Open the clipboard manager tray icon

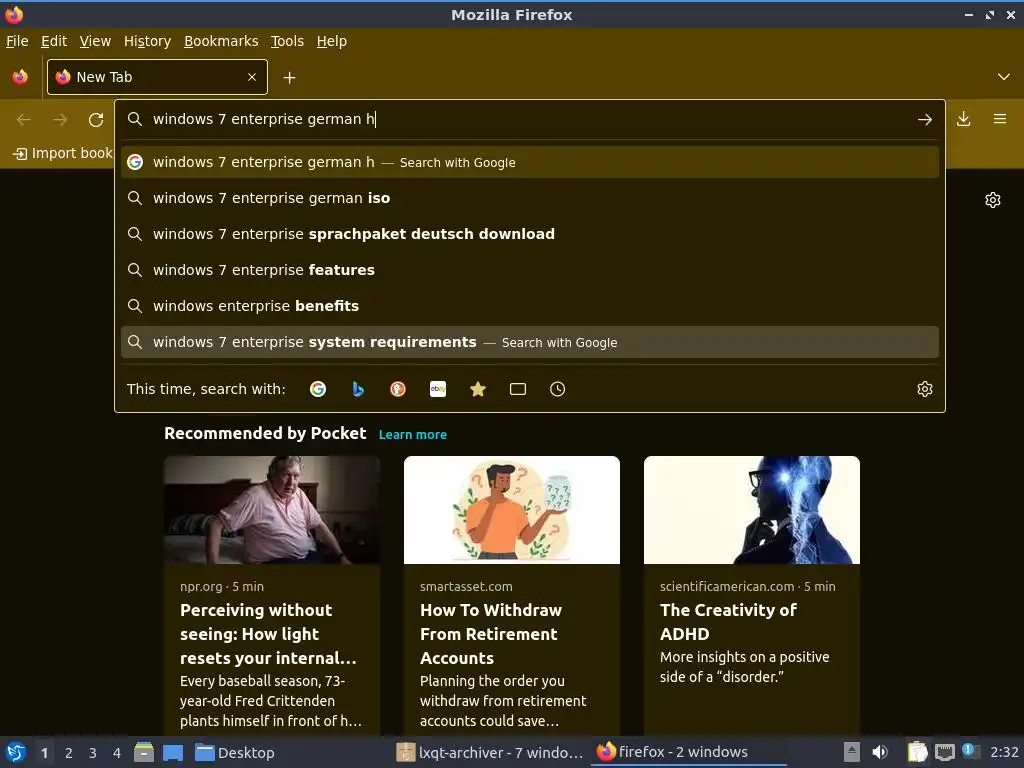click(x=918, y=752)
